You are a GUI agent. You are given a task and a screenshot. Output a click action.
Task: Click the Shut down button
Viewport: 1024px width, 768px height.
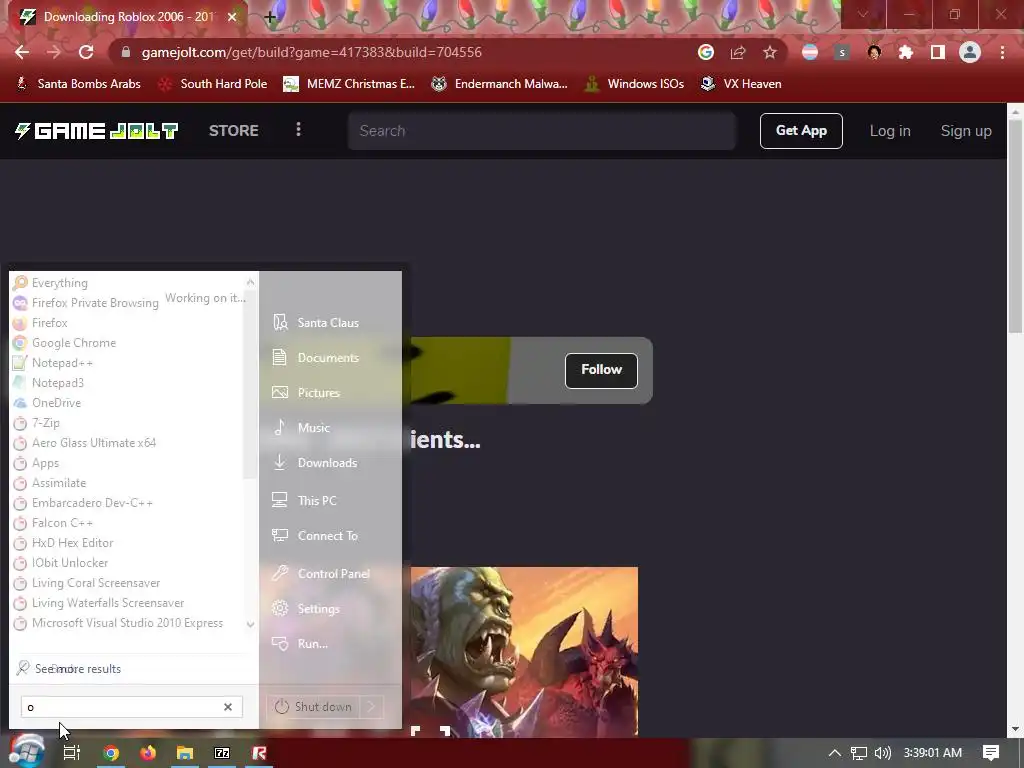(313, 707)
